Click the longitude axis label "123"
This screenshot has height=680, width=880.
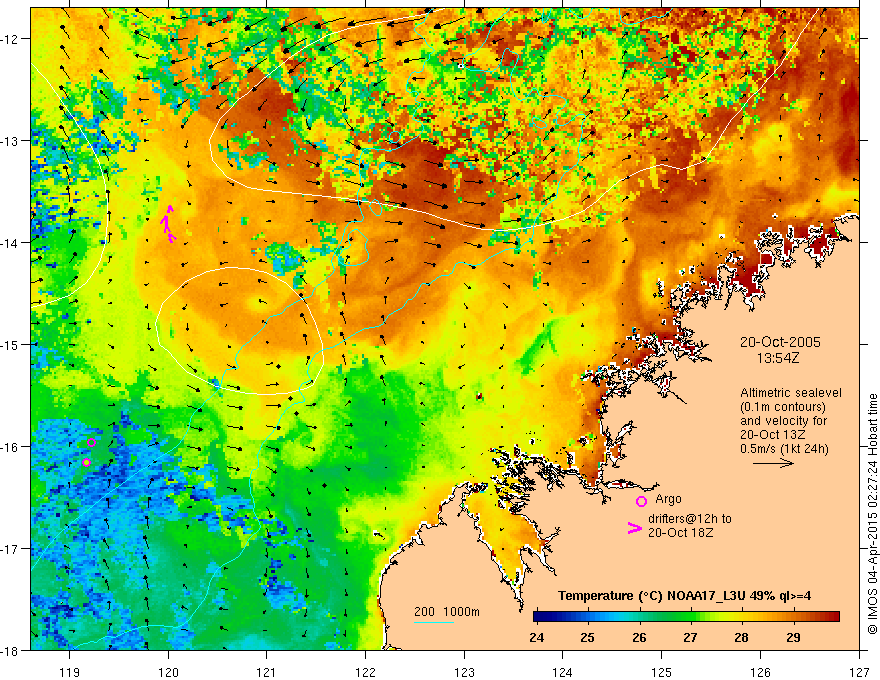pyautogui.click(x=464, y=672)
